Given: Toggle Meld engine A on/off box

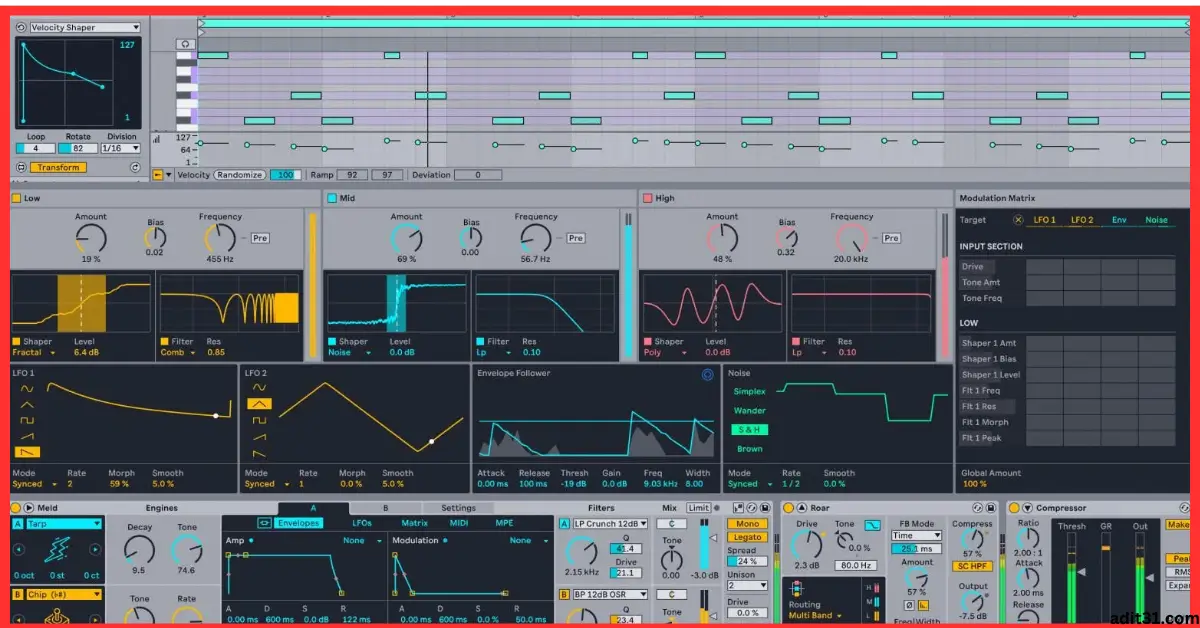Looking at the screenshot, I should pos(18,523).
